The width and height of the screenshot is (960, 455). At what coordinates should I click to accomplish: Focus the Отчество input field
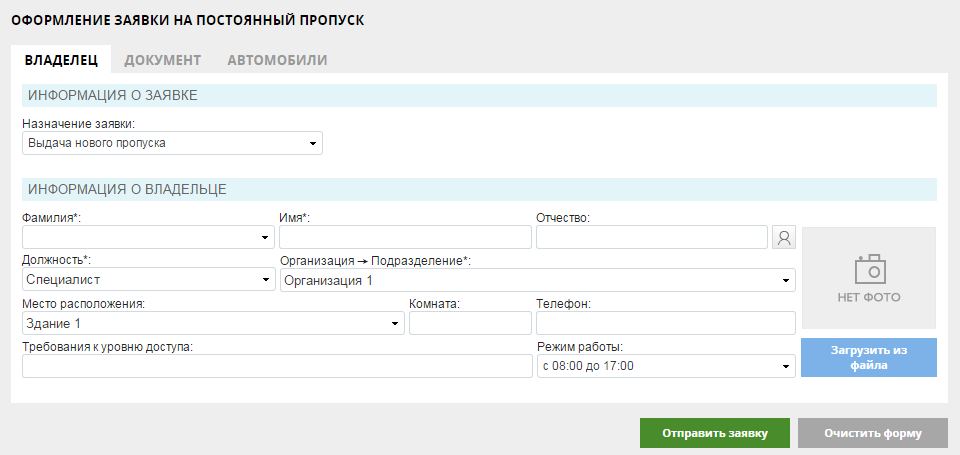pyautogui.click(x=652, y=237)
